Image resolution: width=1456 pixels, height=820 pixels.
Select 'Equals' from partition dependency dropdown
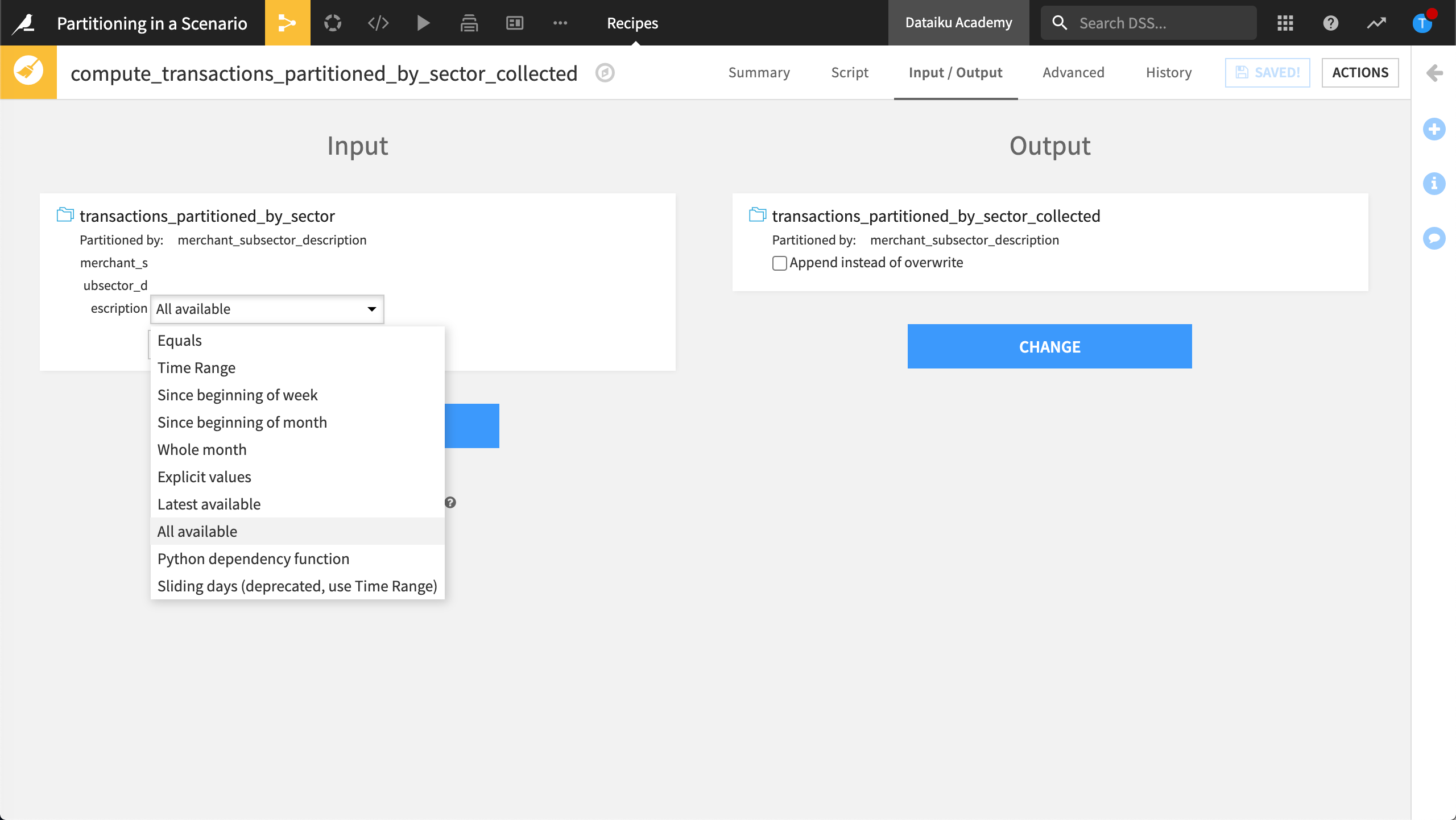(x=179, y=340)
